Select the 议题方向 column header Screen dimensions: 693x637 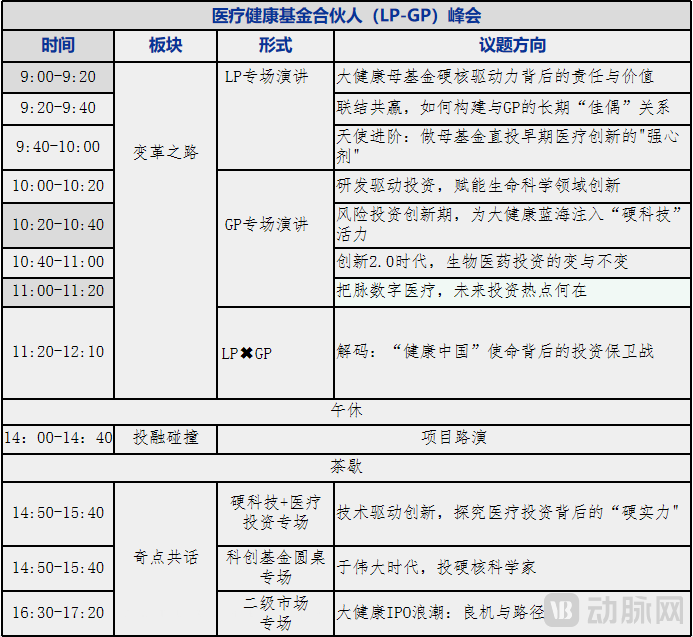tap(512, 46)
